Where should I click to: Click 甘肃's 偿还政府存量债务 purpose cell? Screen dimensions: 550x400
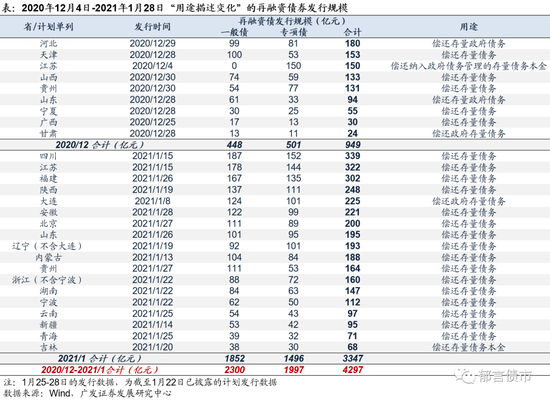469,133
